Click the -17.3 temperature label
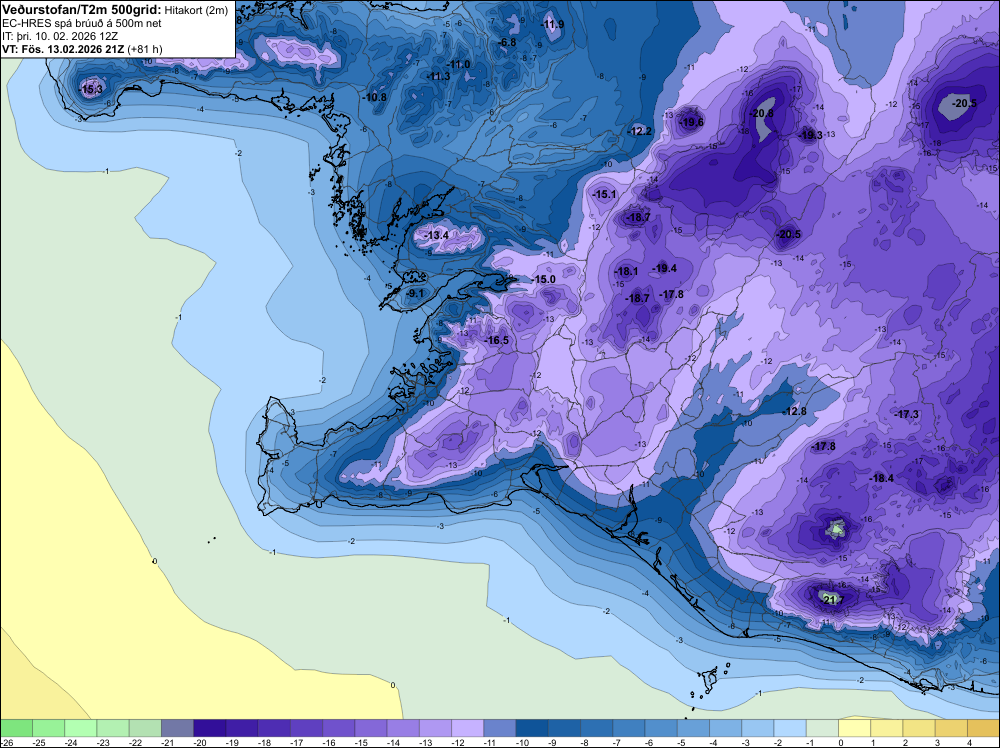 [x=906, y=414]
